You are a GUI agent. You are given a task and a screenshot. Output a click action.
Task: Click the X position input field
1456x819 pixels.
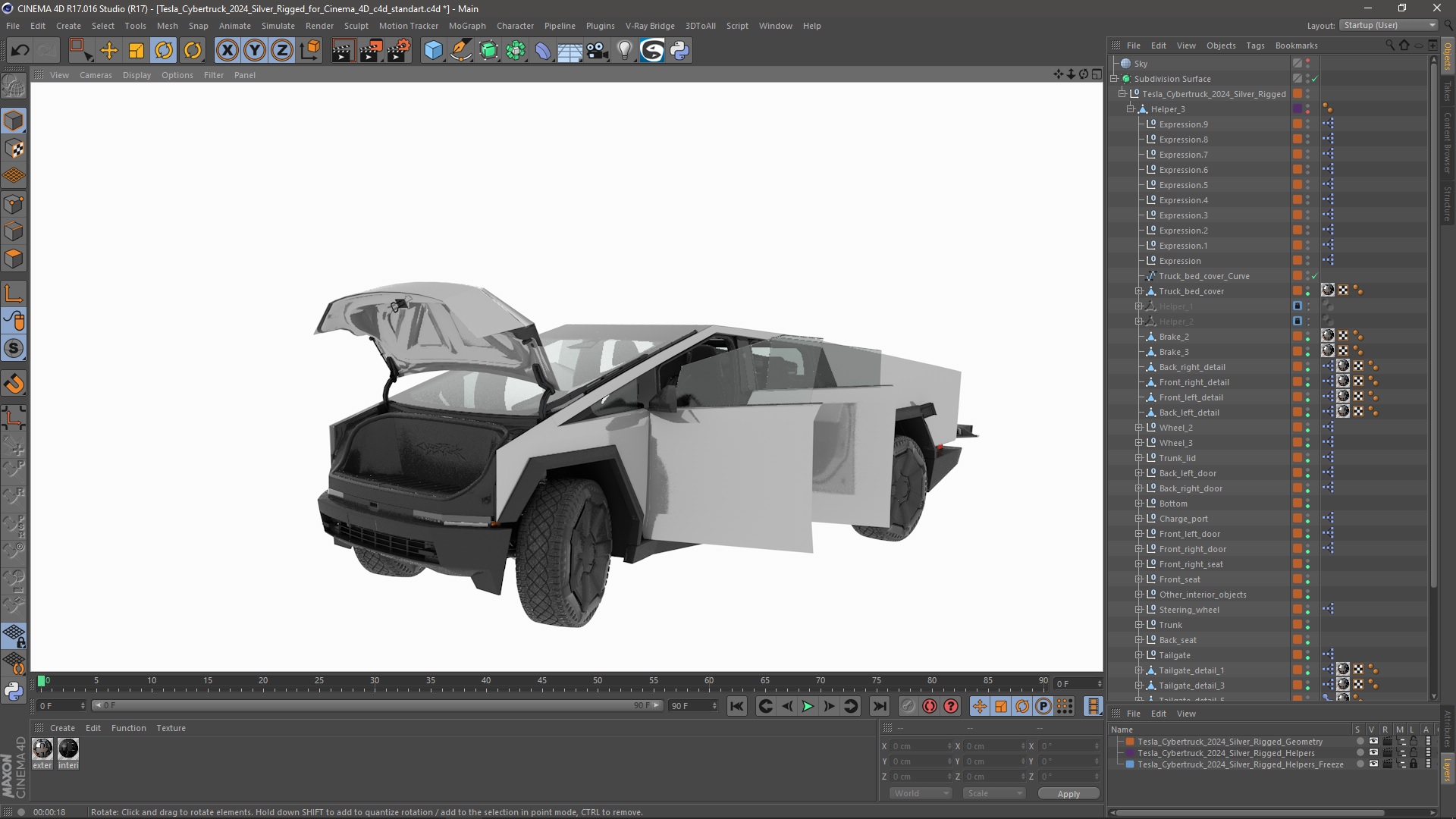(x=921, y=746)
